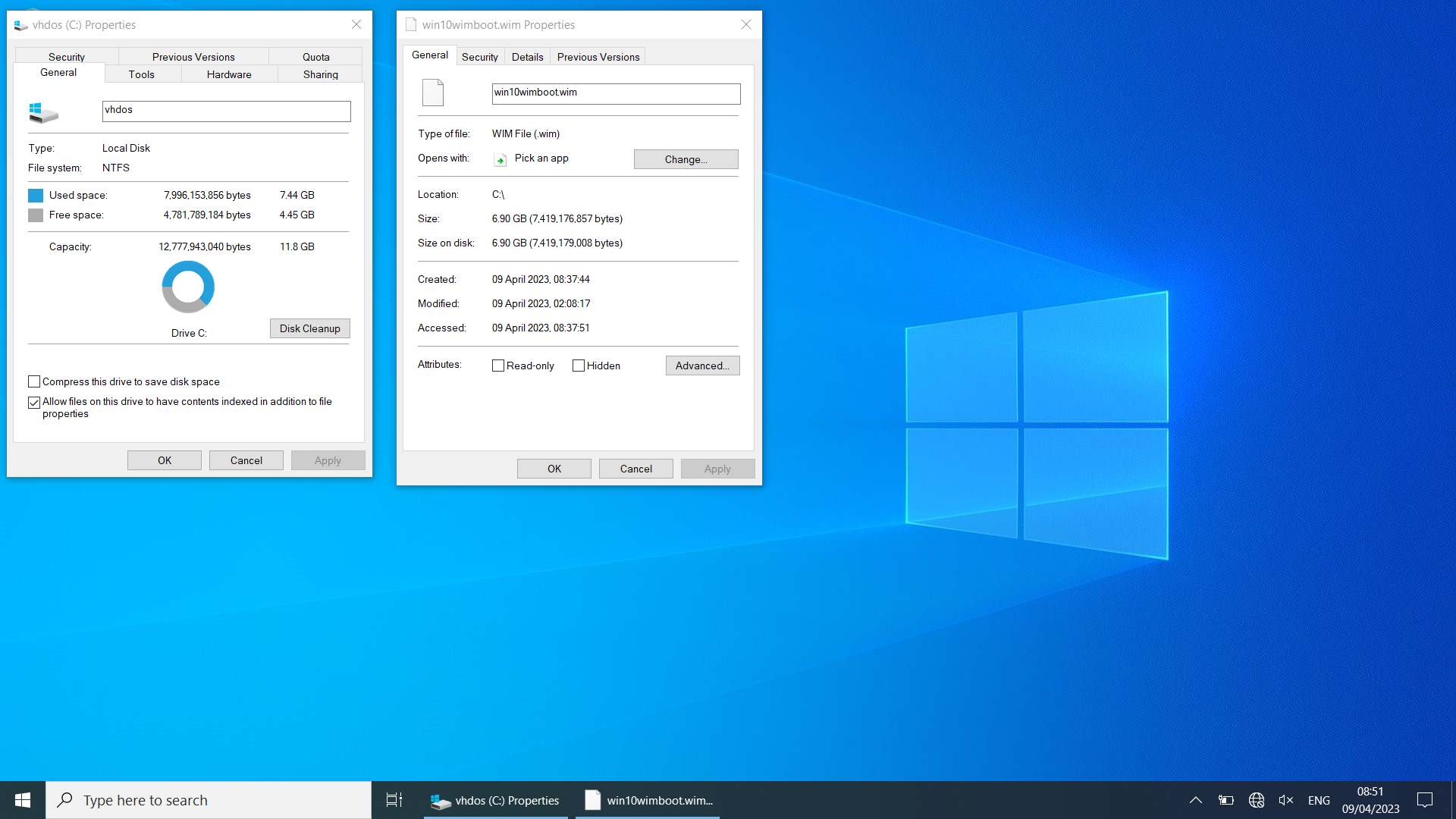Check the Read-only attribute
This screenshot has width=1456, height=819.
point(498,366)
